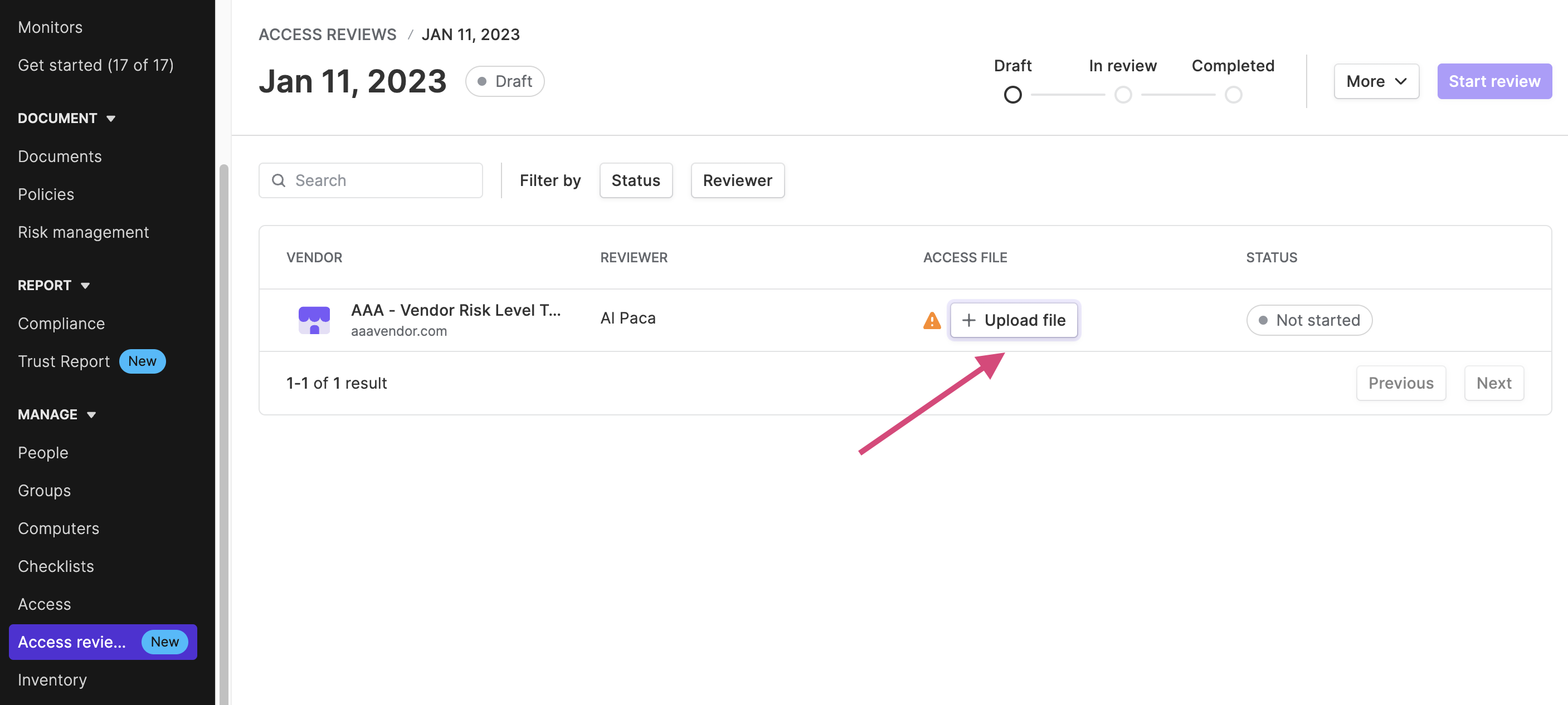Click the VENDOR column header

(314, 258)
